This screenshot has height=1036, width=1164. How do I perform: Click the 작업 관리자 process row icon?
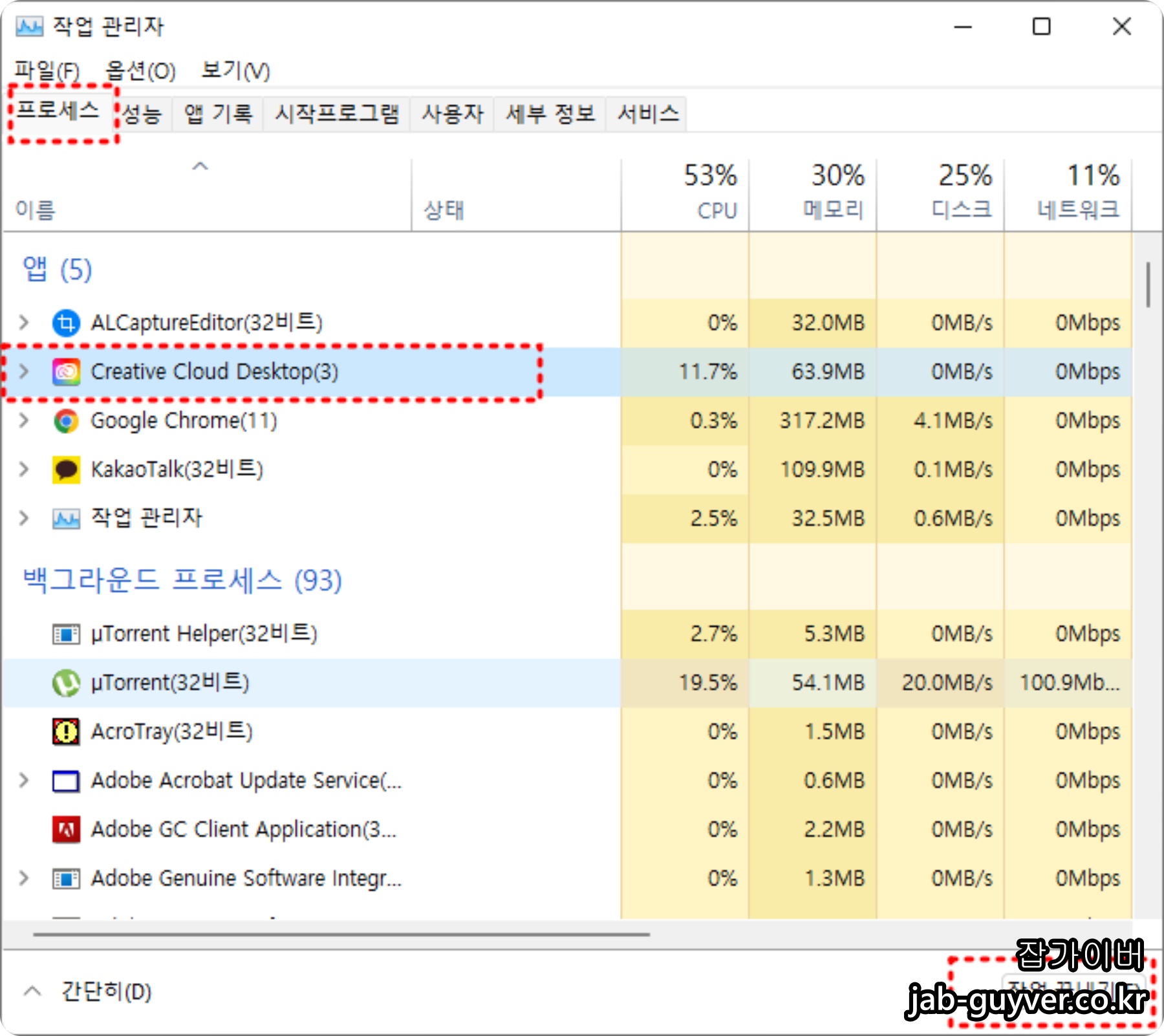(x=66, y=519)
